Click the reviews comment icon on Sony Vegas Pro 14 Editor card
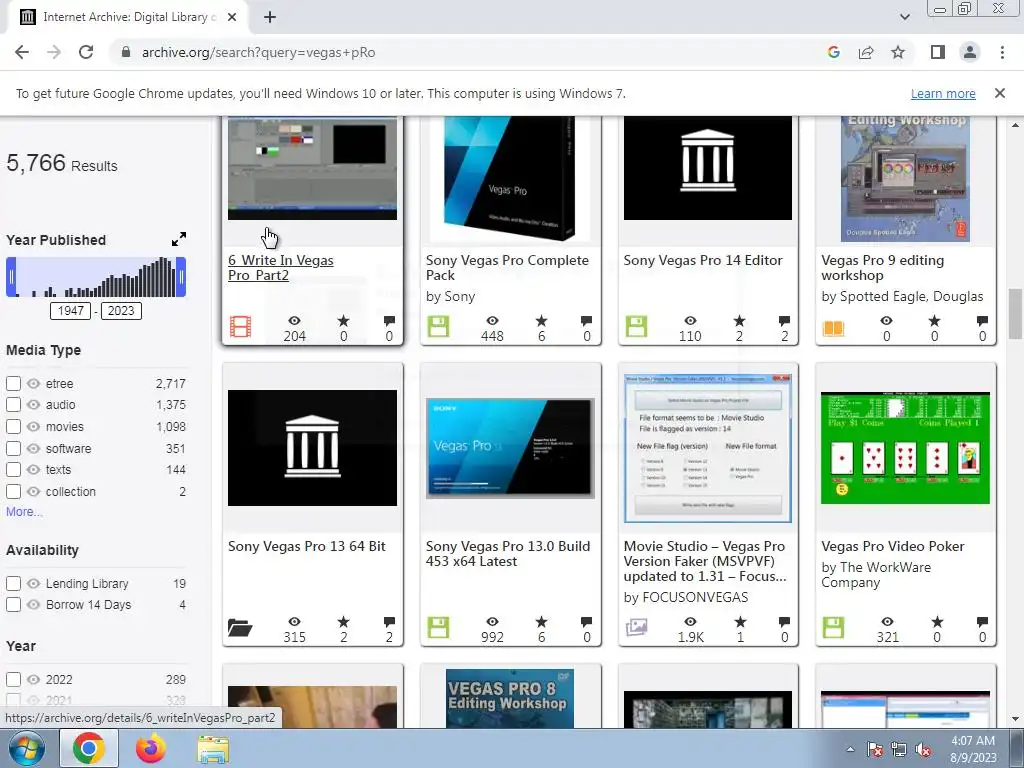 pos(784,321)
